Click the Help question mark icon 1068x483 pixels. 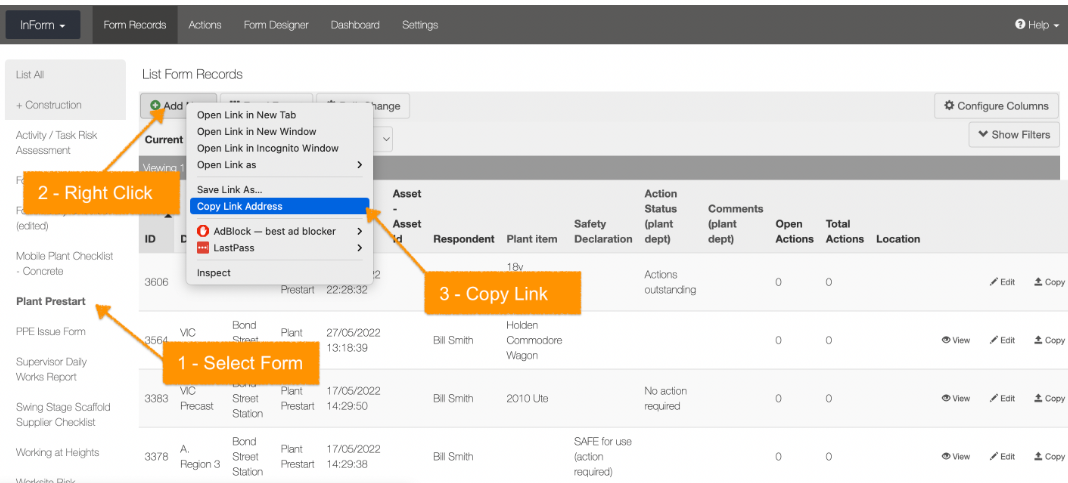point(1020,25)
